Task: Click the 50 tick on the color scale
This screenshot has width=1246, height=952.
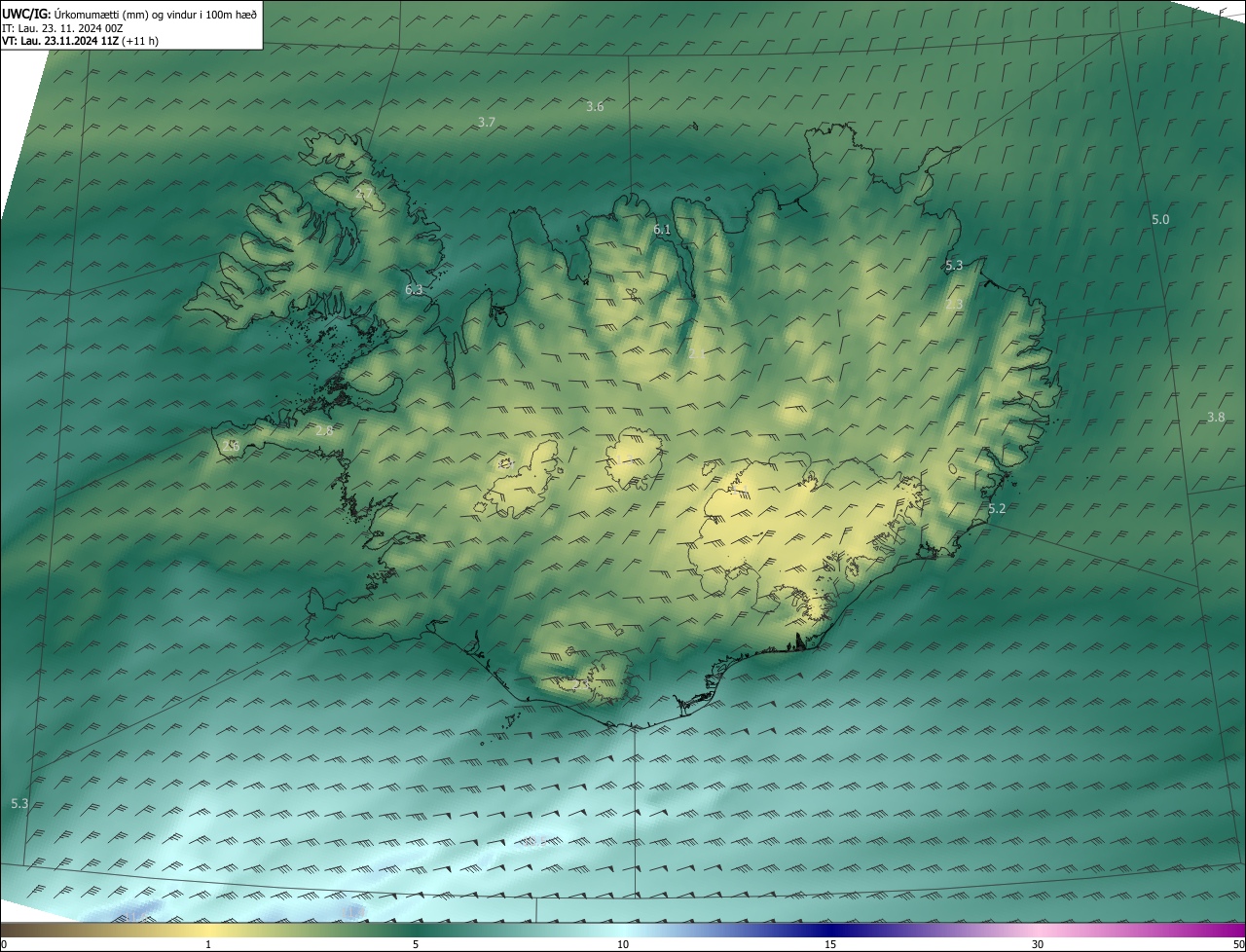Action: tap(1238, 944)
